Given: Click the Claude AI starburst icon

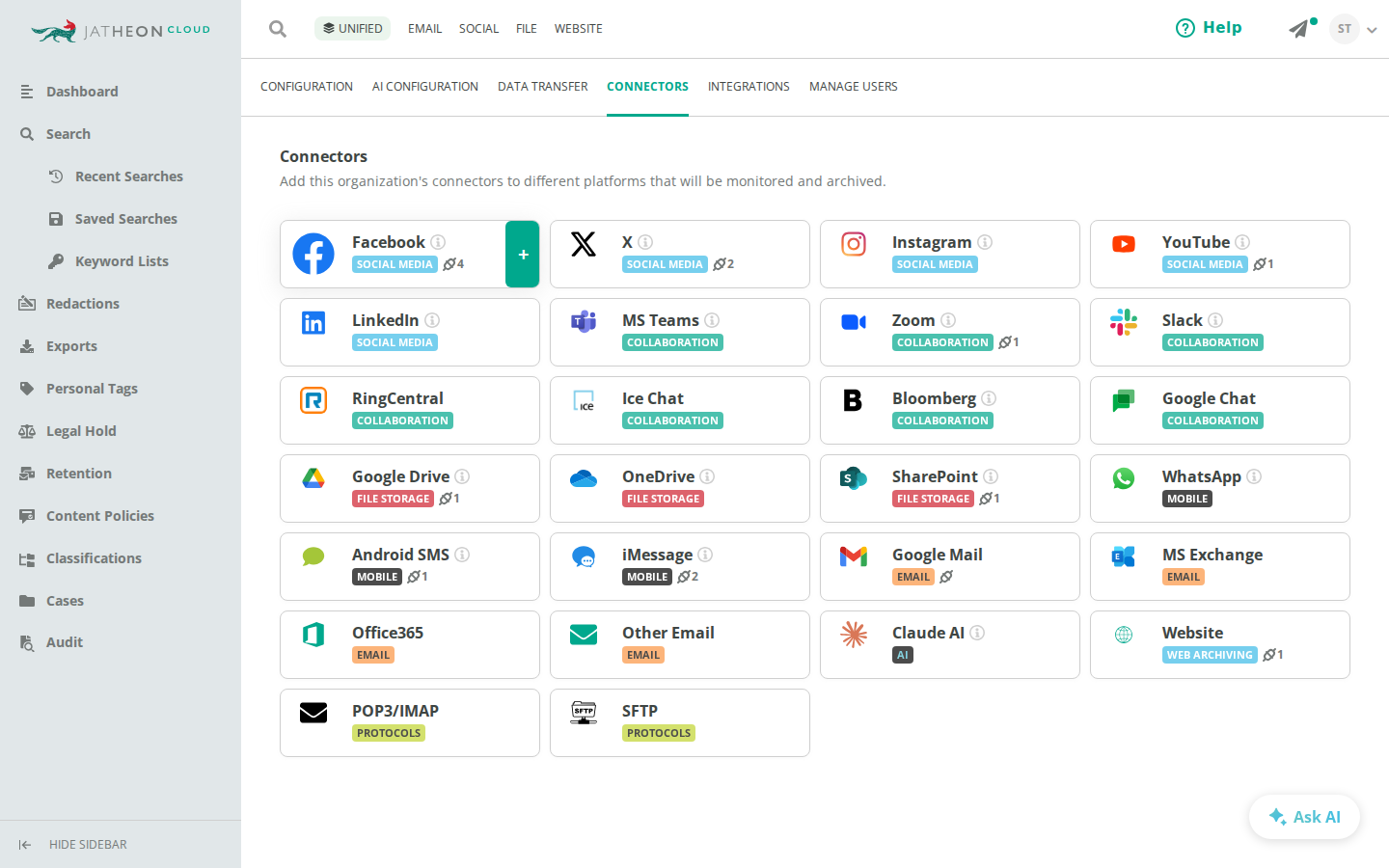Looking at the screenshot, I should point(854,635).
